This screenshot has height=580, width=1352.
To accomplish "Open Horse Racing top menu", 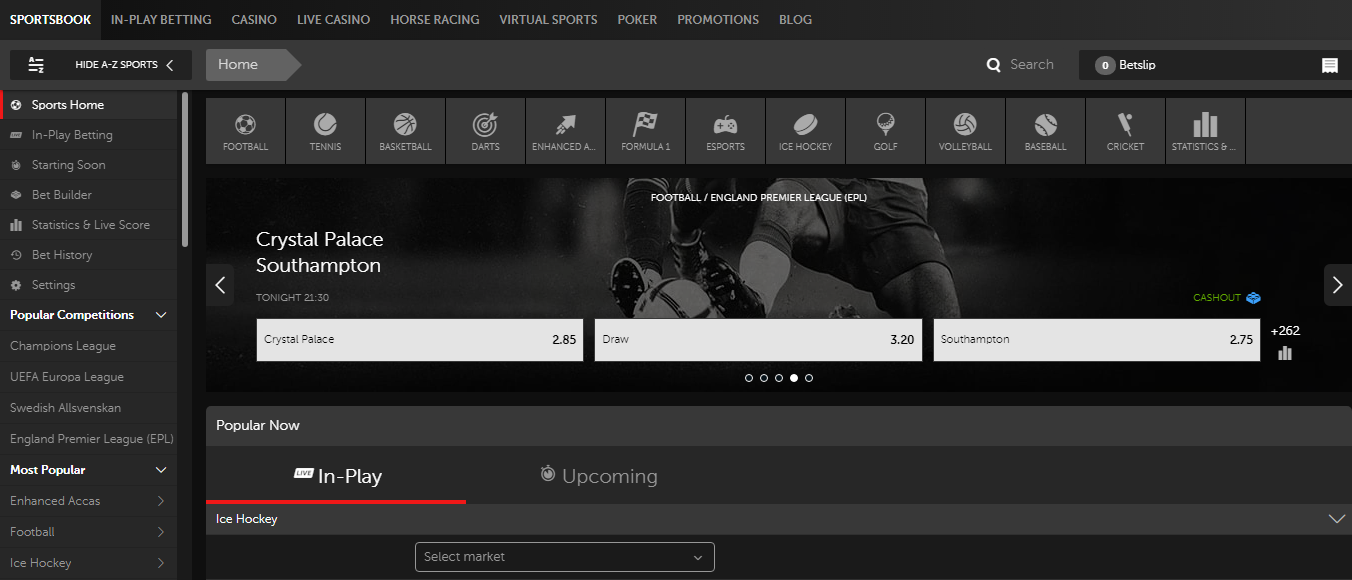I will [434, 19].
